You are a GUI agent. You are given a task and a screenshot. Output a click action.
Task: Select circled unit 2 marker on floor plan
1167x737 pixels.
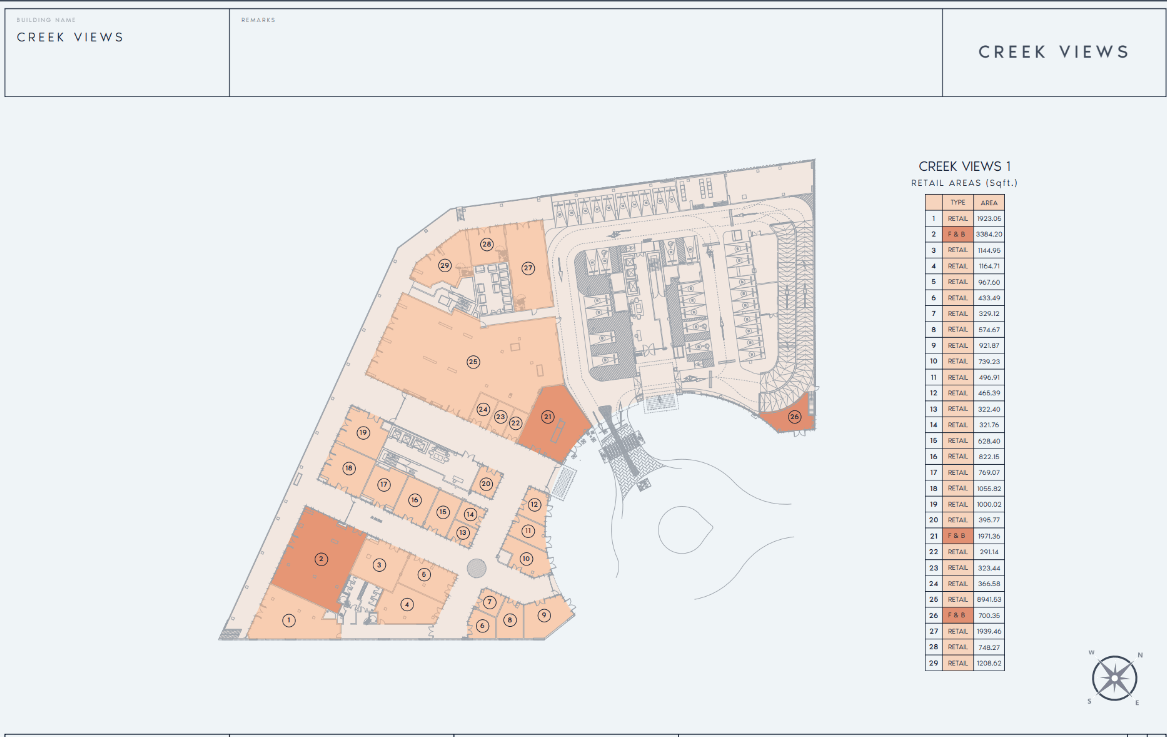tap(321, 559)
